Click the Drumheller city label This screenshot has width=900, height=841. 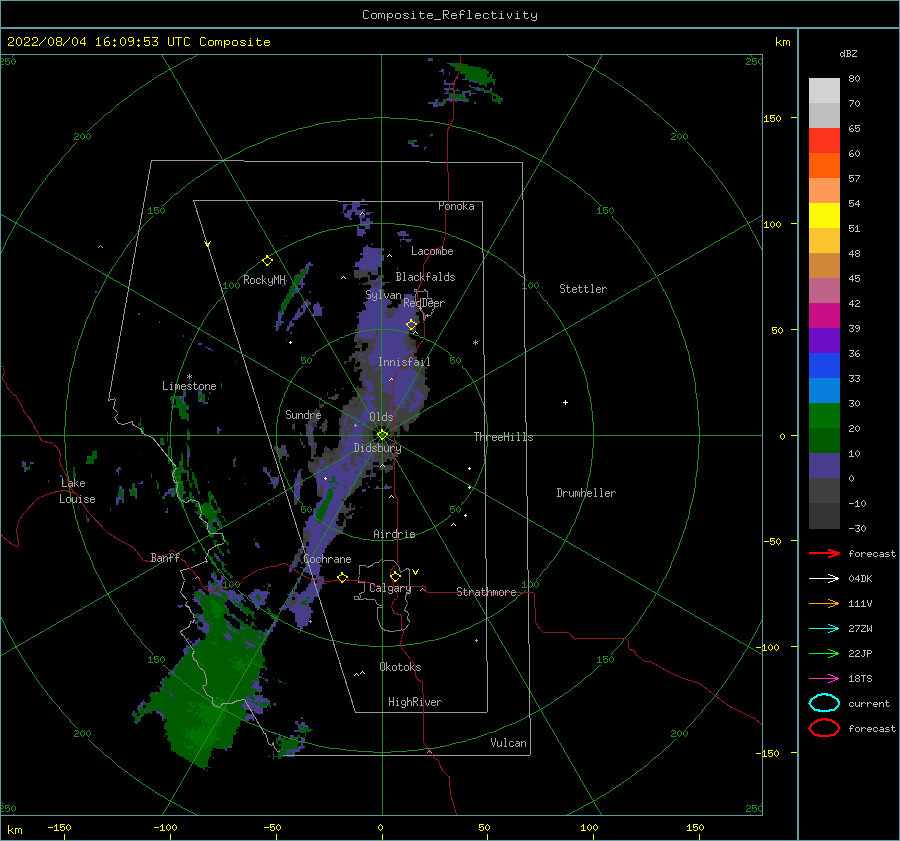click(x=586, y=493)
